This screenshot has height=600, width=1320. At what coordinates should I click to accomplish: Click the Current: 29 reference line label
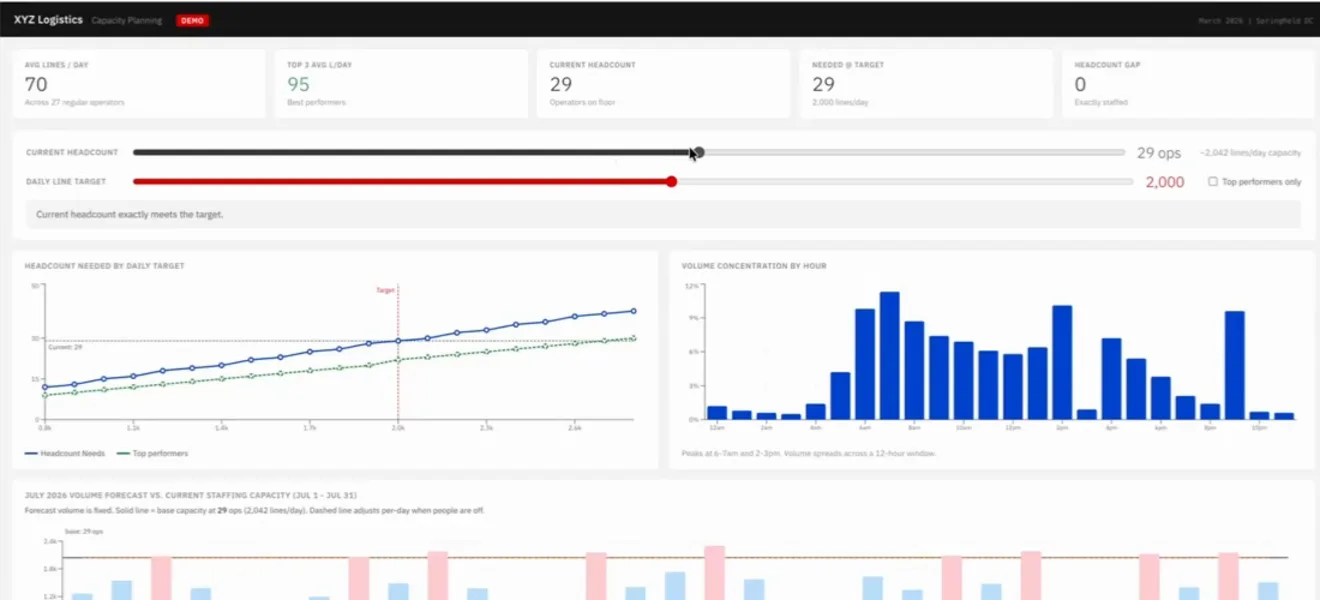(x=65, y=346)
